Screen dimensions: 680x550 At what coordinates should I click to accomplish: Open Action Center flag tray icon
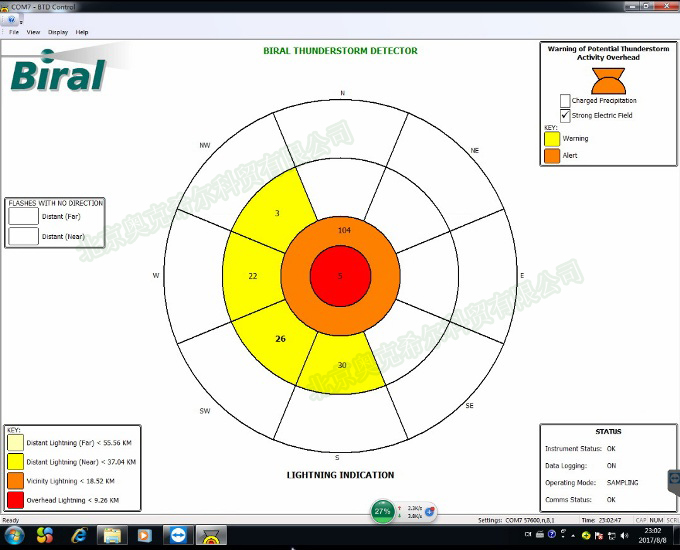[599, 536]
